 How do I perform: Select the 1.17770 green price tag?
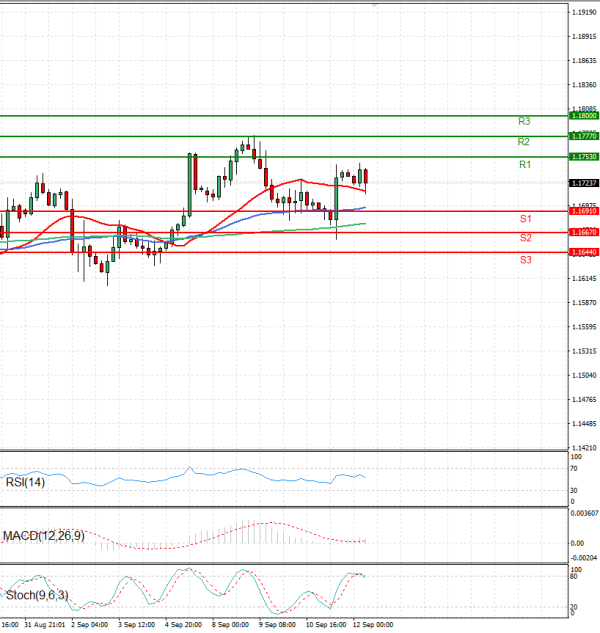pos(584,136)
